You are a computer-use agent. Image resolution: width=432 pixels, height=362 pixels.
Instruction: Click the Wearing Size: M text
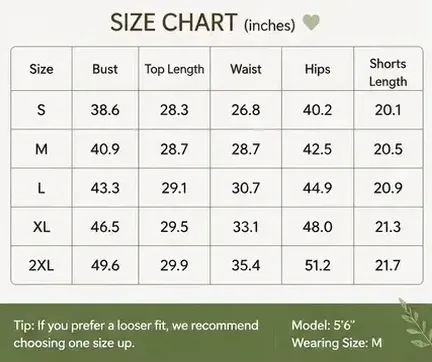(337, 343)
